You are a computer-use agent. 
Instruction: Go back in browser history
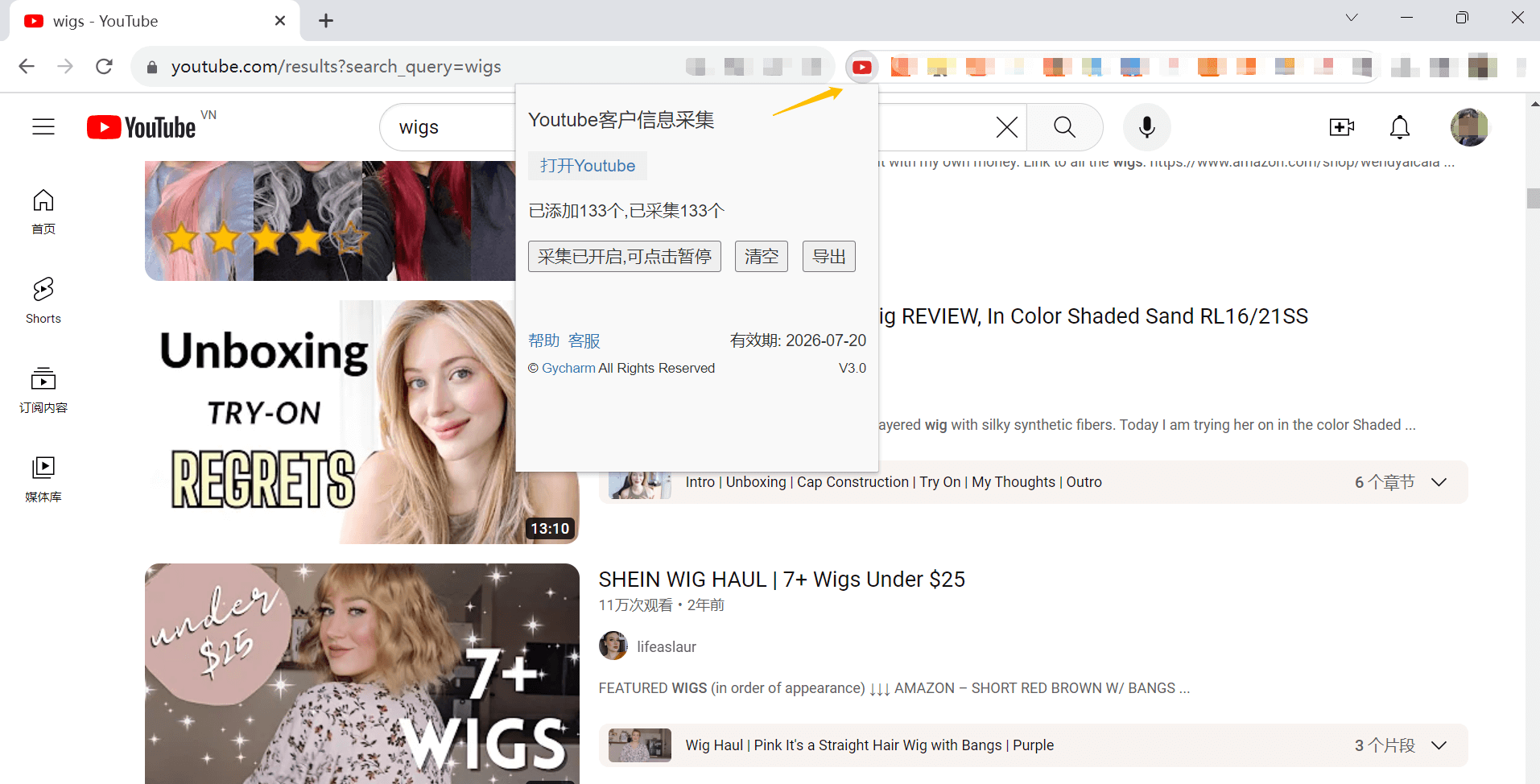pyautogui.click(x=27, y=66)
